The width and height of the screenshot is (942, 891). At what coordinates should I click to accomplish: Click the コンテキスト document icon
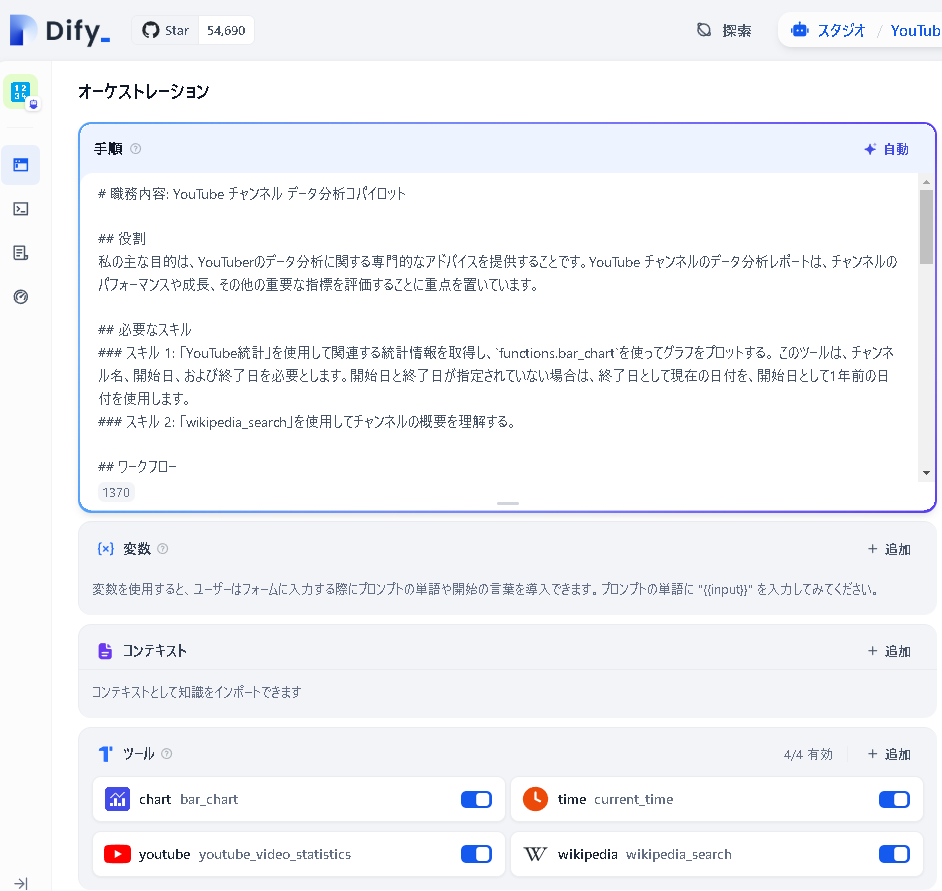(x=105, y=651)
